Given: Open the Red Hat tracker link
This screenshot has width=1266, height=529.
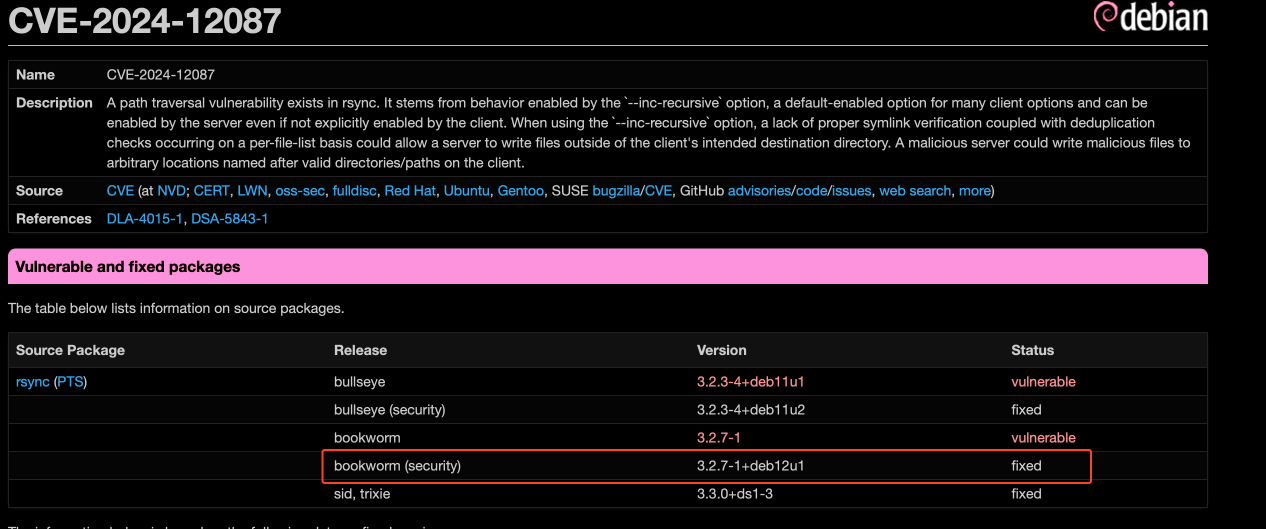Looking at the screenshot, I should (410, 191).
